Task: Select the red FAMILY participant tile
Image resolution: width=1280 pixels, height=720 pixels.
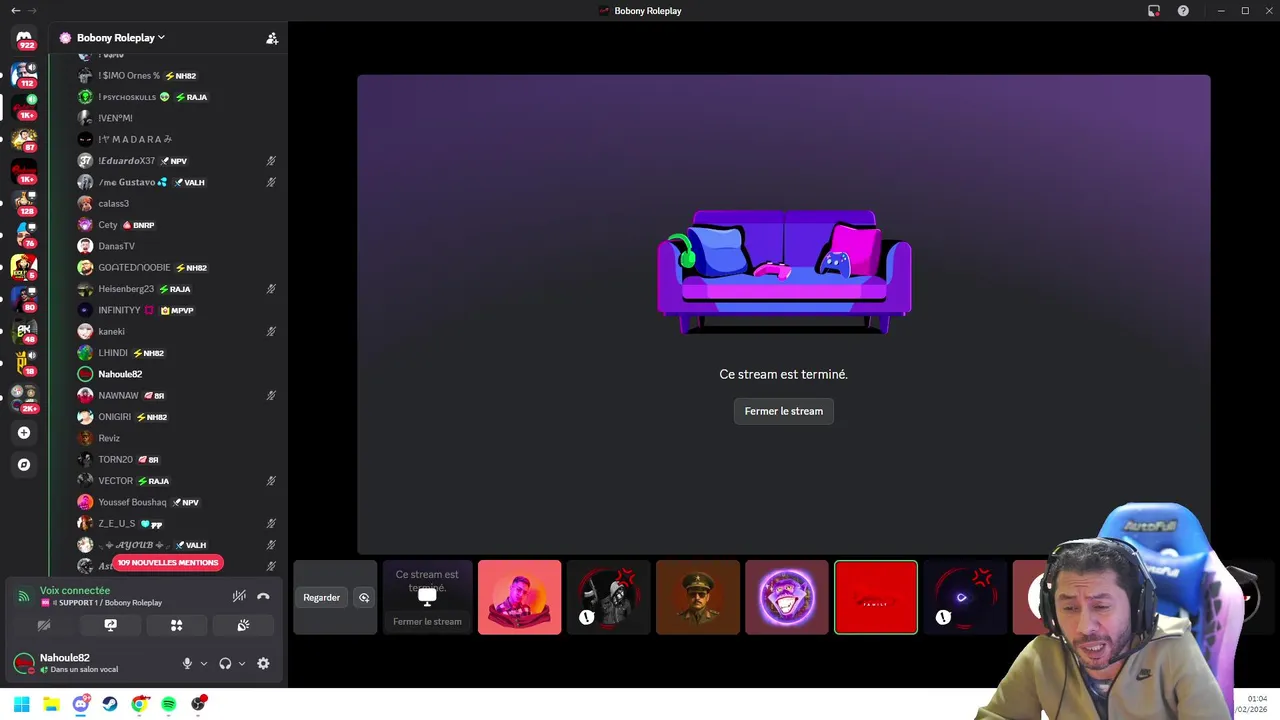Action: (x=876, y=597)
